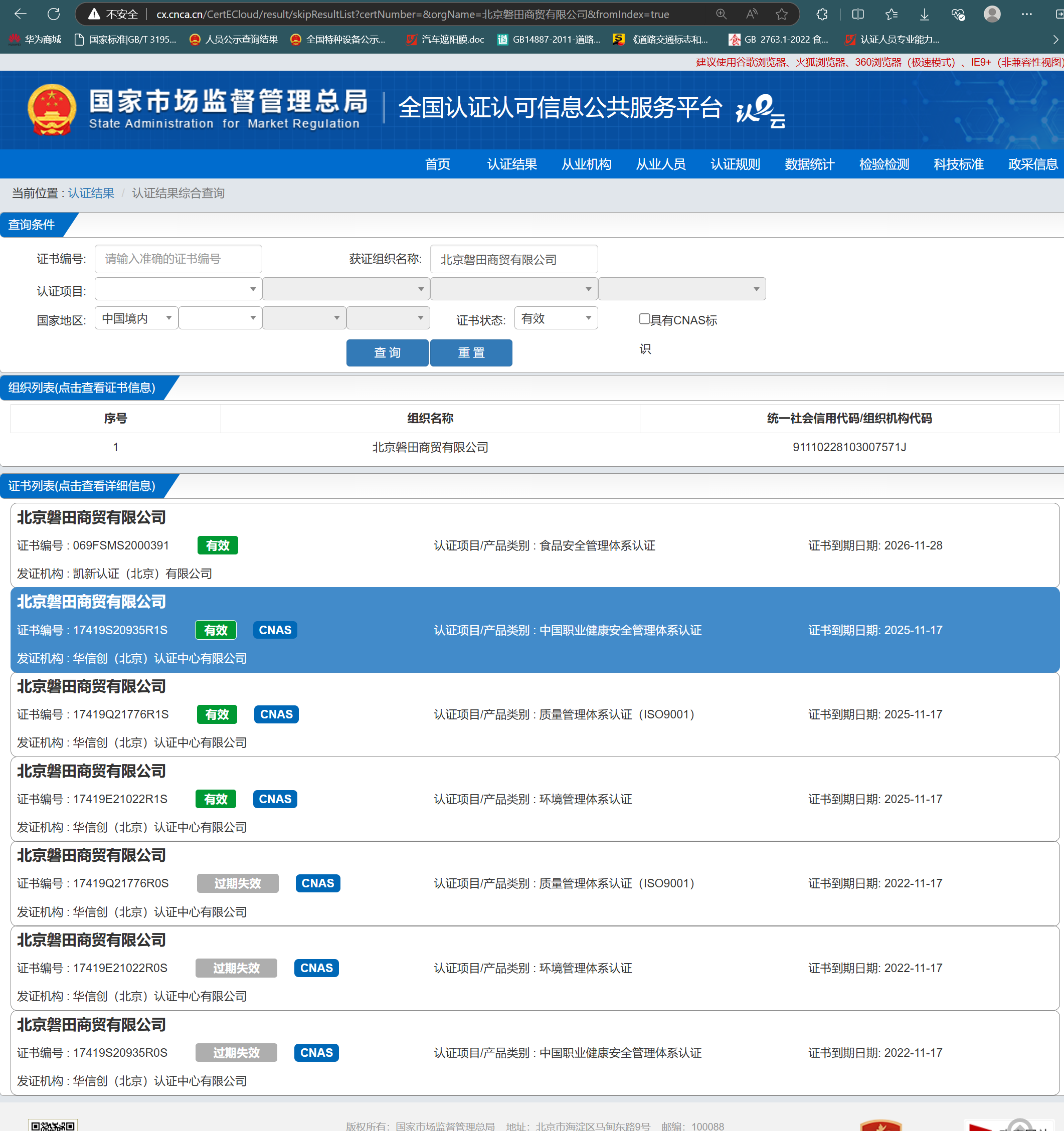The height and width of the screenshot is (1131, 1064).
Task: Open the 国家标准|GB/T 3195 bookmark
Action: pyautogui.click(x=126, y=39)
